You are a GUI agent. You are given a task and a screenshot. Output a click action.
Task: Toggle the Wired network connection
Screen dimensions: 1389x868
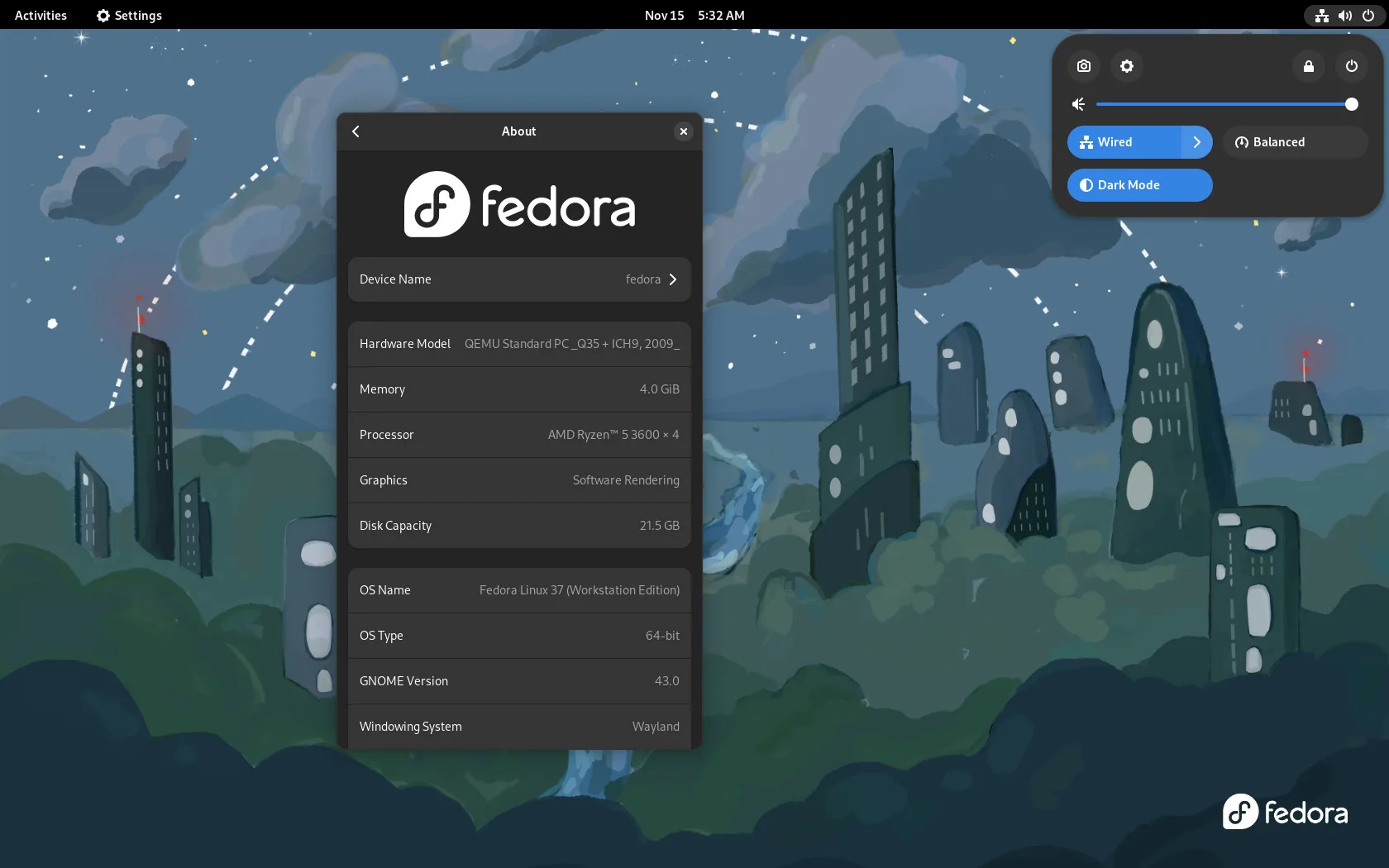[x=1124, y=142]
